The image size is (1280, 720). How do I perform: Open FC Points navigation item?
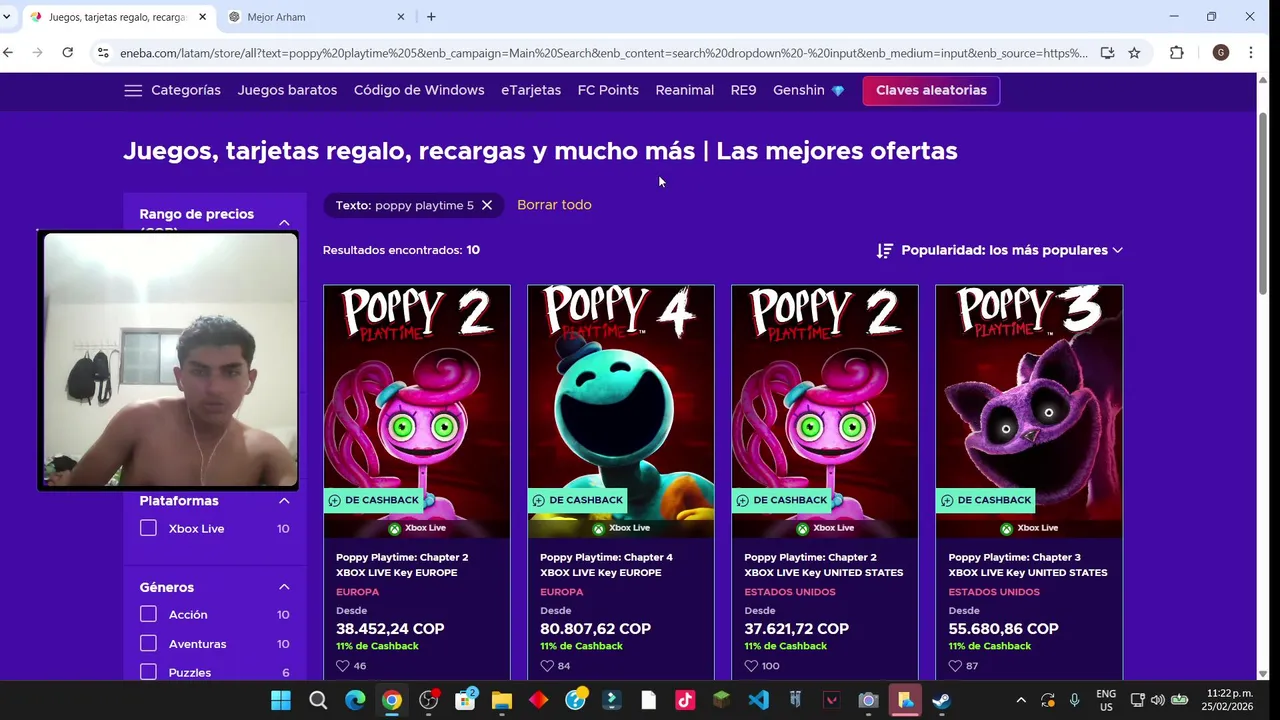[608, 90]
